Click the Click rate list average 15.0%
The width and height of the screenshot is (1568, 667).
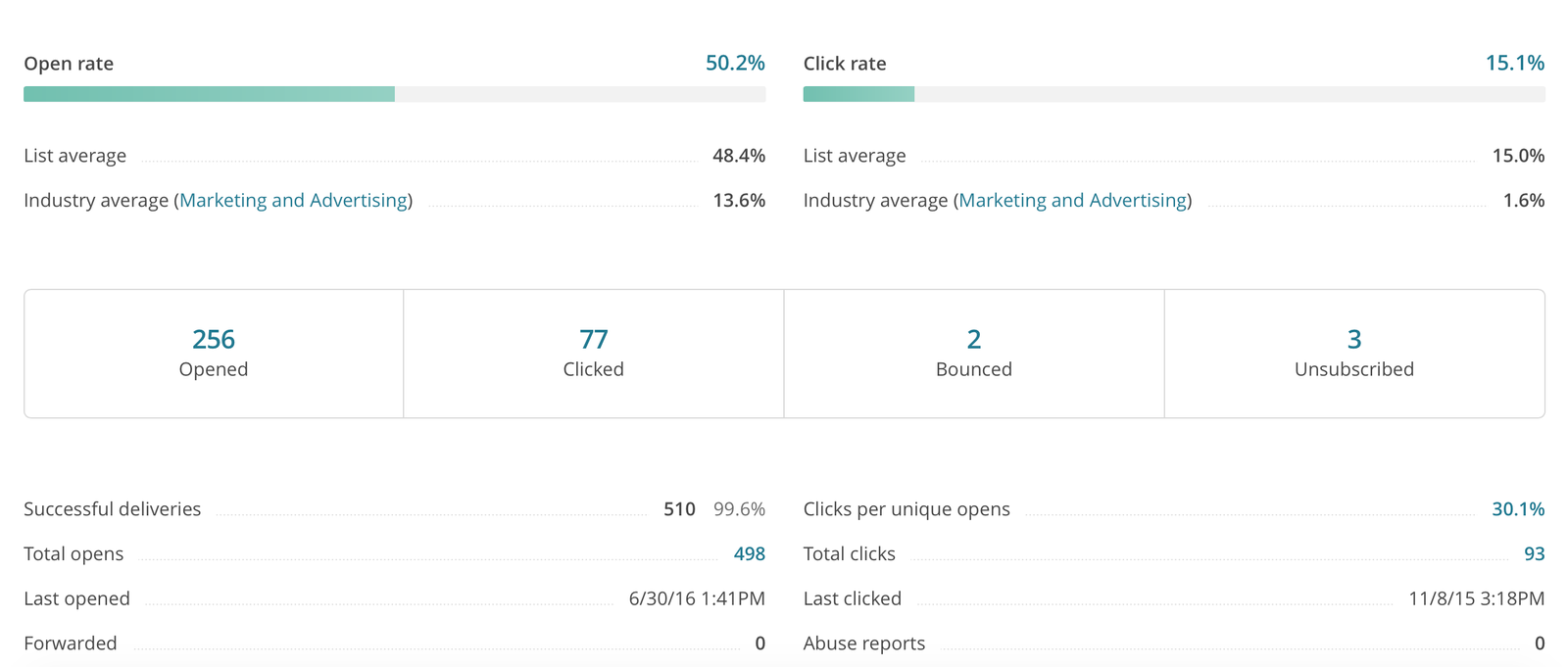1517,156
